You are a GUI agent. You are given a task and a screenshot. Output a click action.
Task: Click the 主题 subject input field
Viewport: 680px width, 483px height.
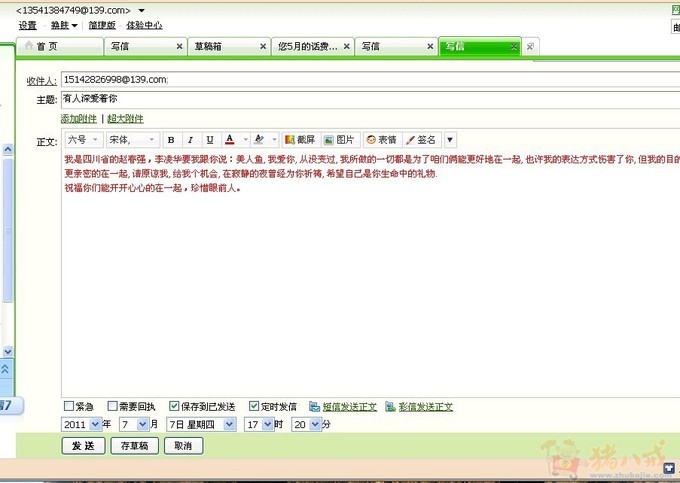click(370, 99)
